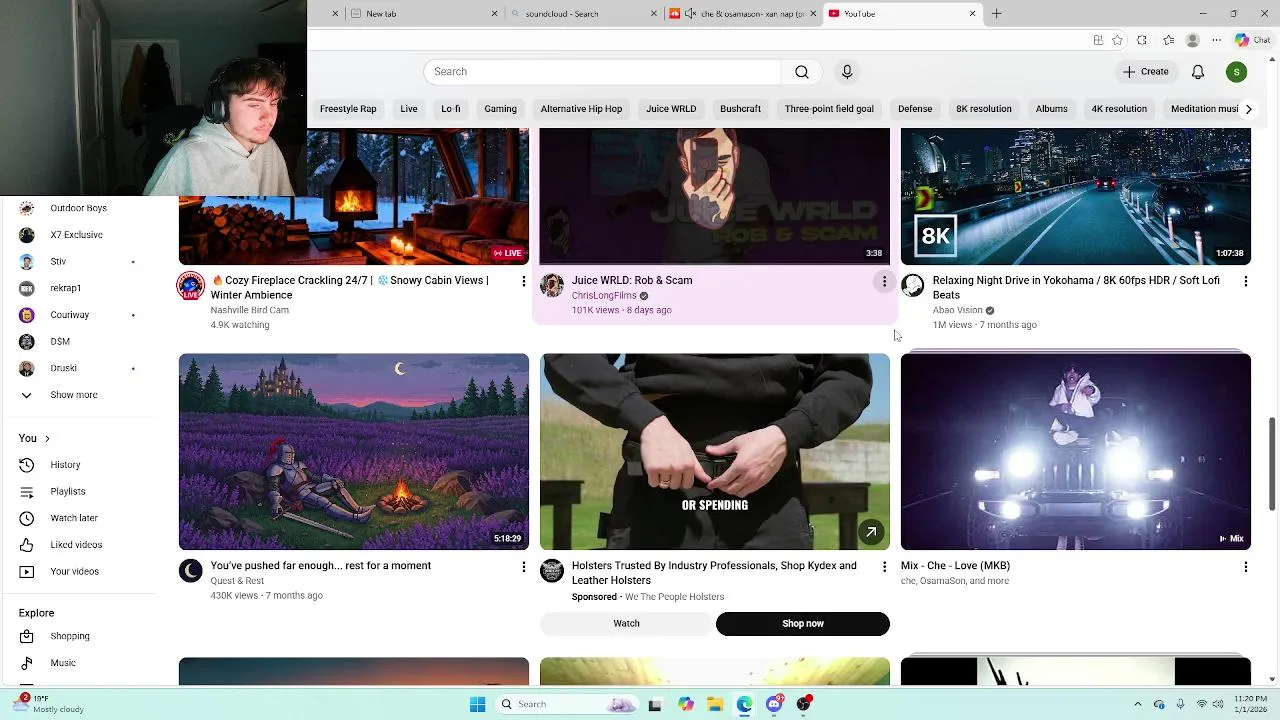Open the Windows Start menu
The image size is (1280, 720).
[477, 704]
